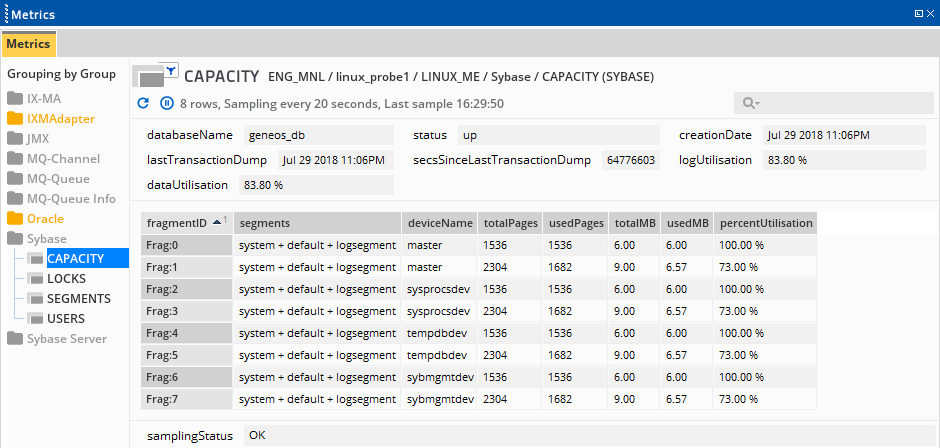
Task: Click the MQ-Queue Info folder icon
Action: [x=15, y=199]
